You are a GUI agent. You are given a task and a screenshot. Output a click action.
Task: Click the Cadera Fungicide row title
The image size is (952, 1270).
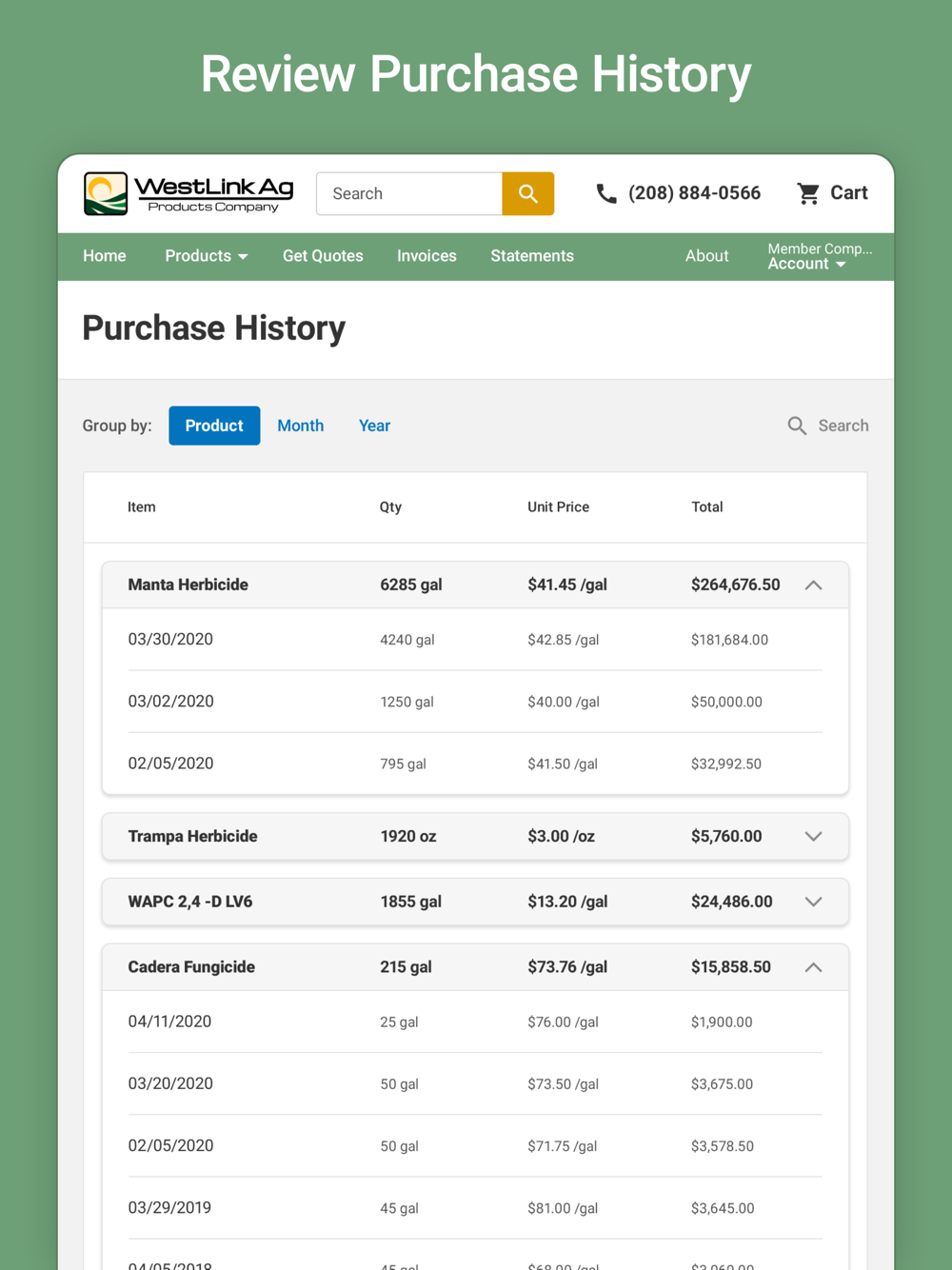191,966
